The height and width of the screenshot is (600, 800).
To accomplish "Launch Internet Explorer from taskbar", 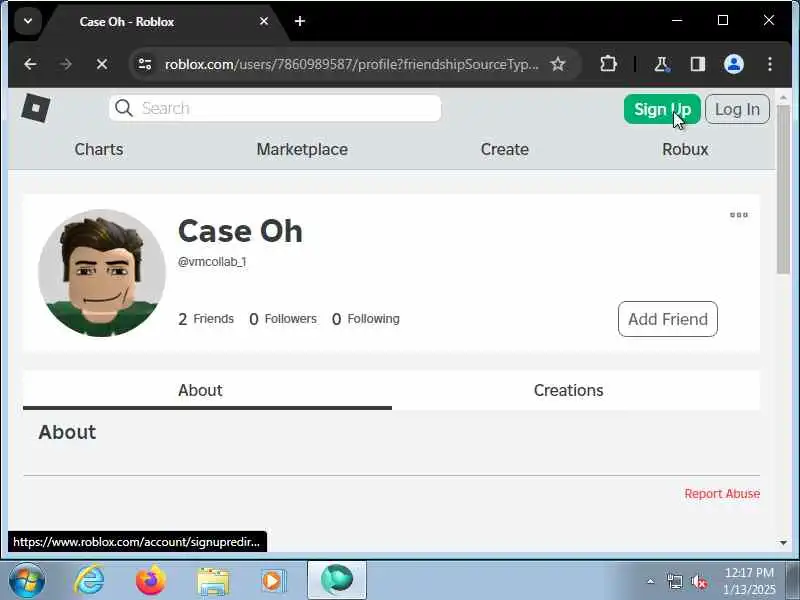I will (89, 581).
